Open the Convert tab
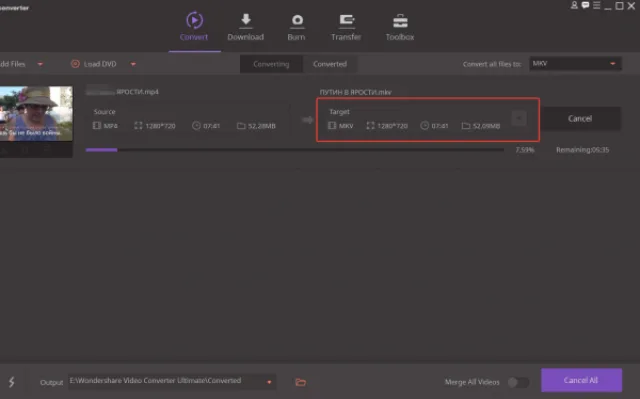Image resolution: width=640 pixels, height=399 pixels. coord(194,27)
